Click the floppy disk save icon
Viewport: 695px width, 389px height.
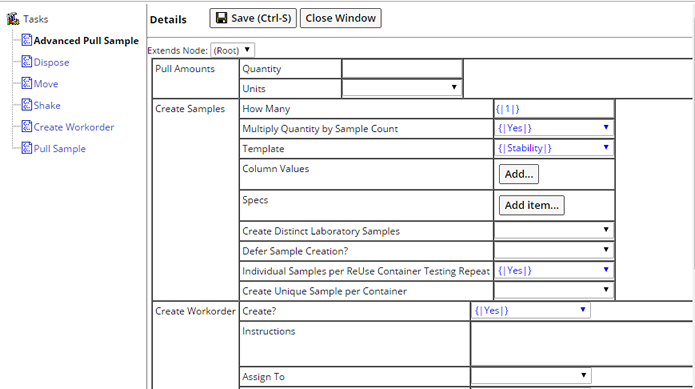pos(221,18)
